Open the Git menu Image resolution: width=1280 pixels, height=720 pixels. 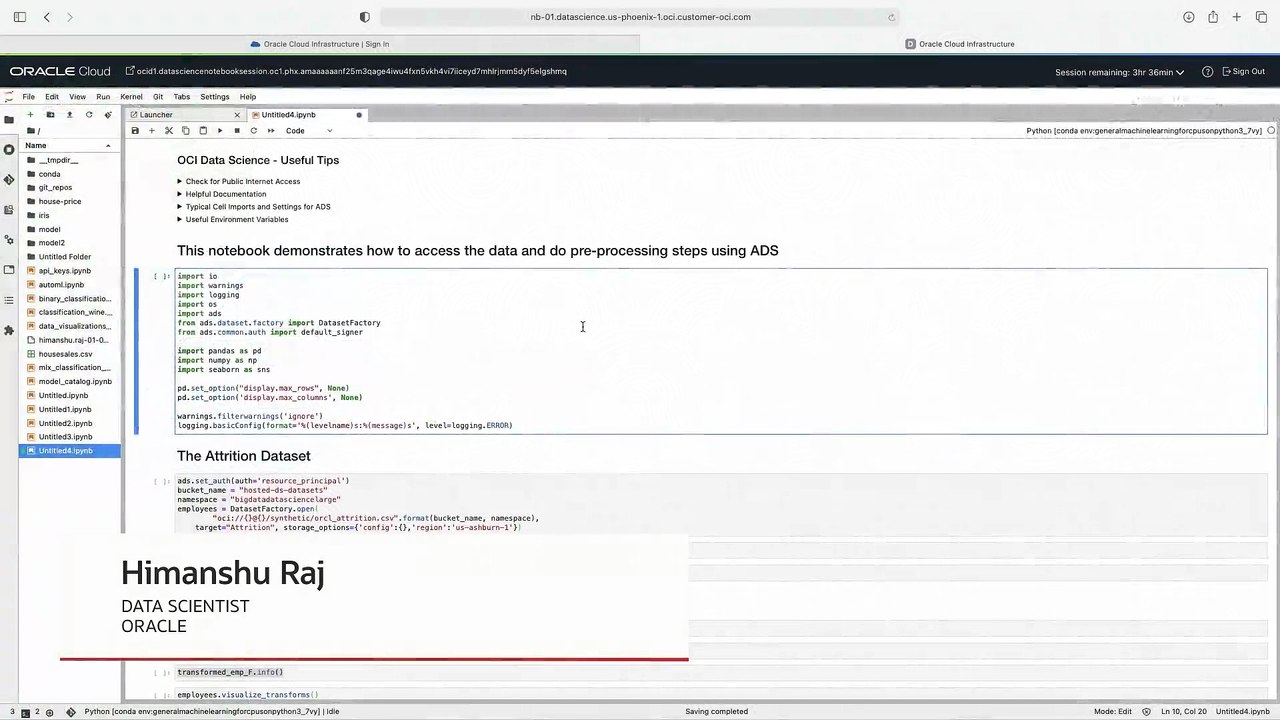tap(158, 97)
